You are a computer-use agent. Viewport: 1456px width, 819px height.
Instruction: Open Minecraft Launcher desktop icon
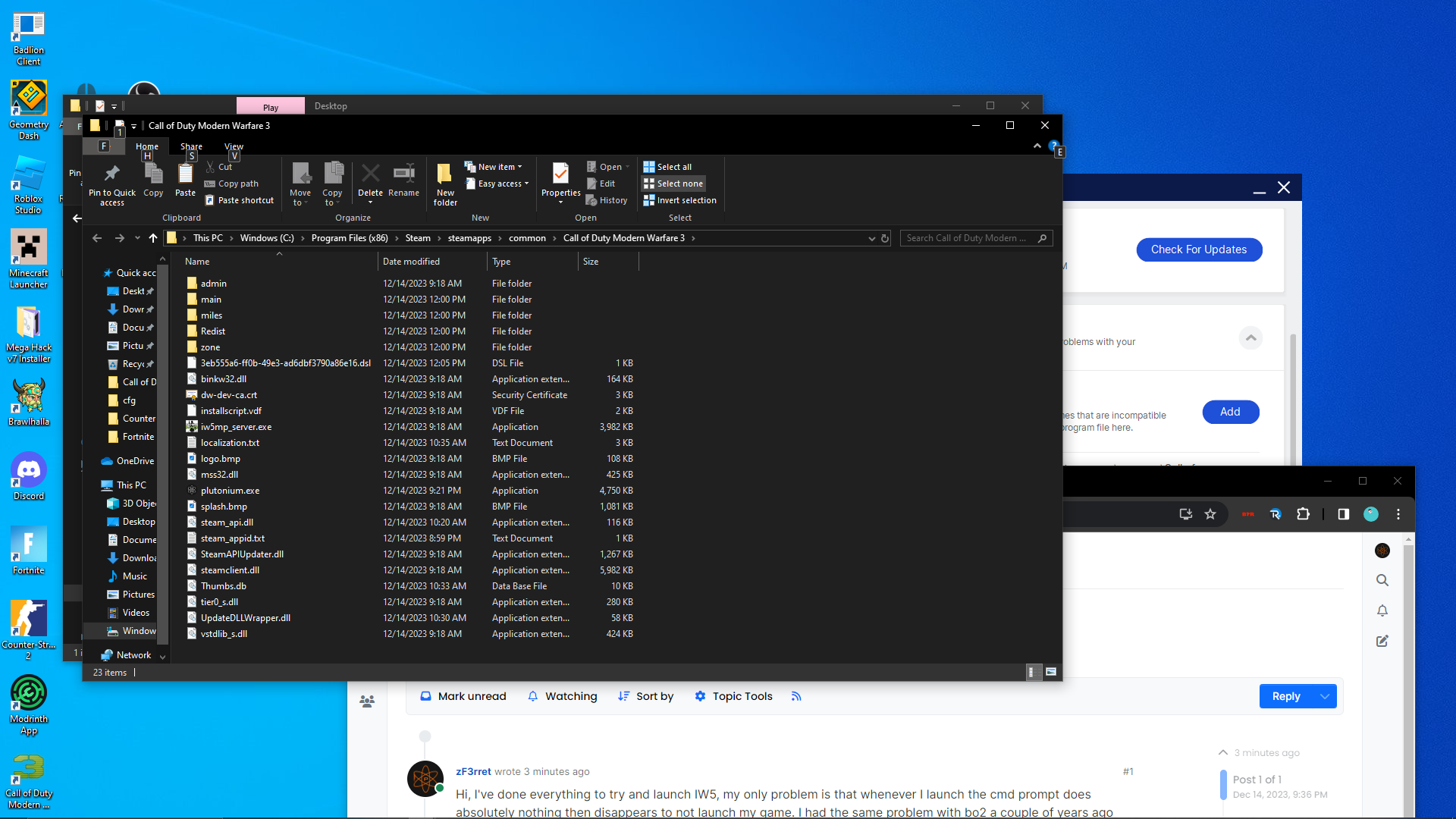click(x=29, y=259)
